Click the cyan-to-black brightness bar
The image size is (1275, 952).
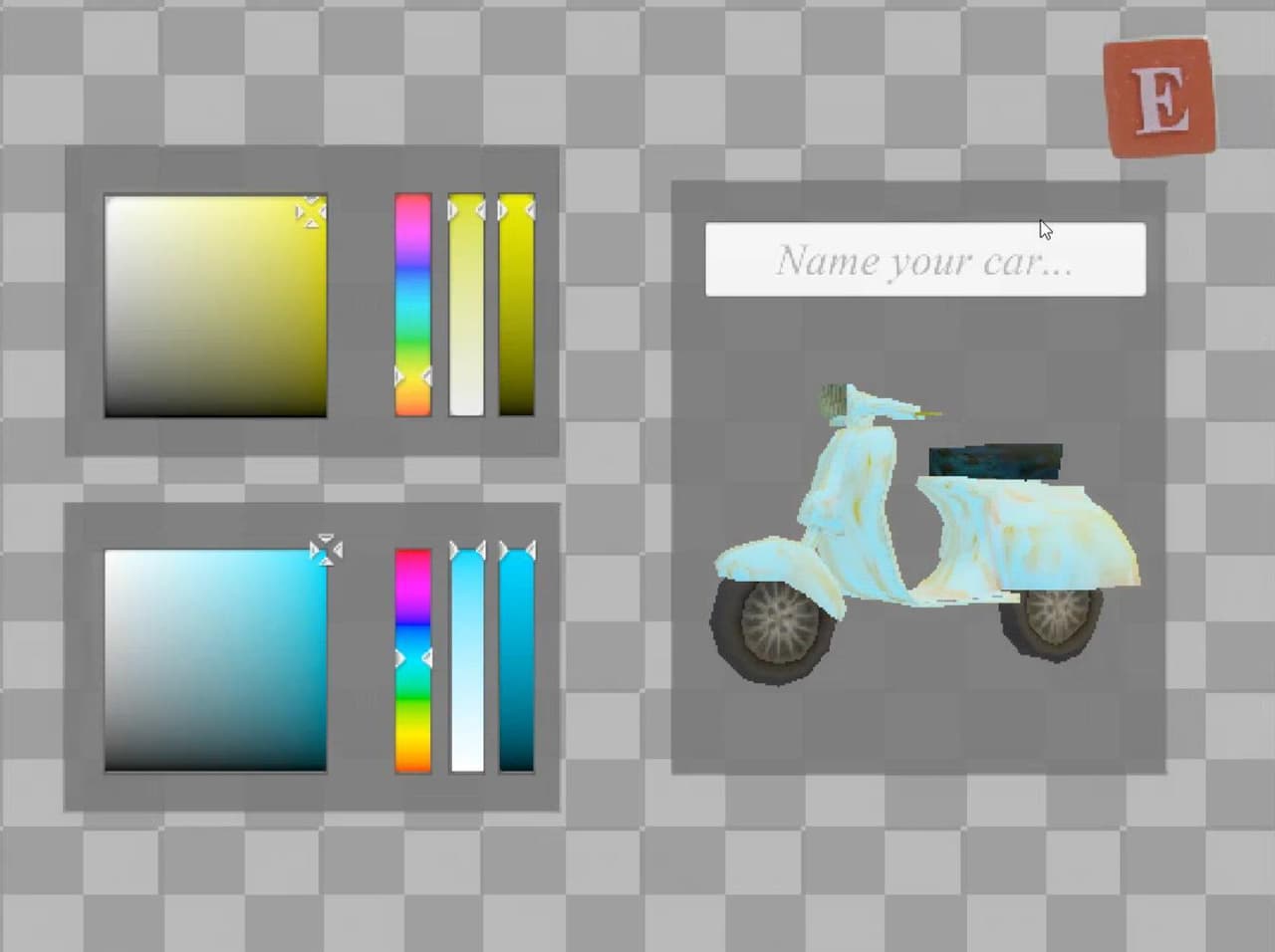point(516,660)
